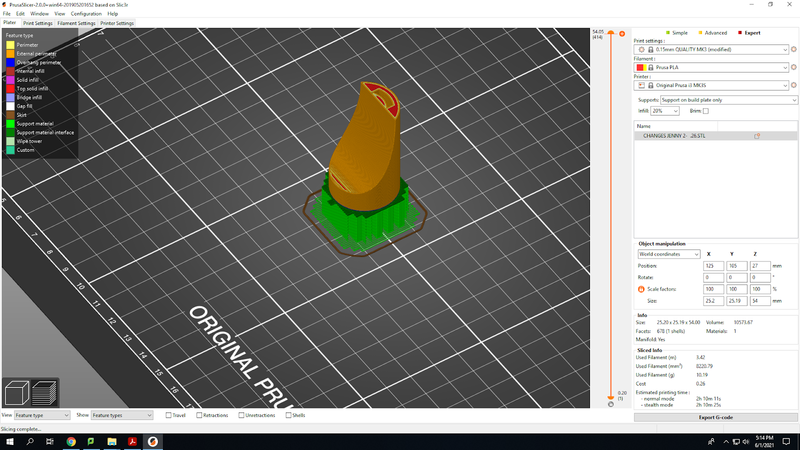Click the lock icon in the Filament dropdown
Viewport: 800px width, 450px height.
651,67
